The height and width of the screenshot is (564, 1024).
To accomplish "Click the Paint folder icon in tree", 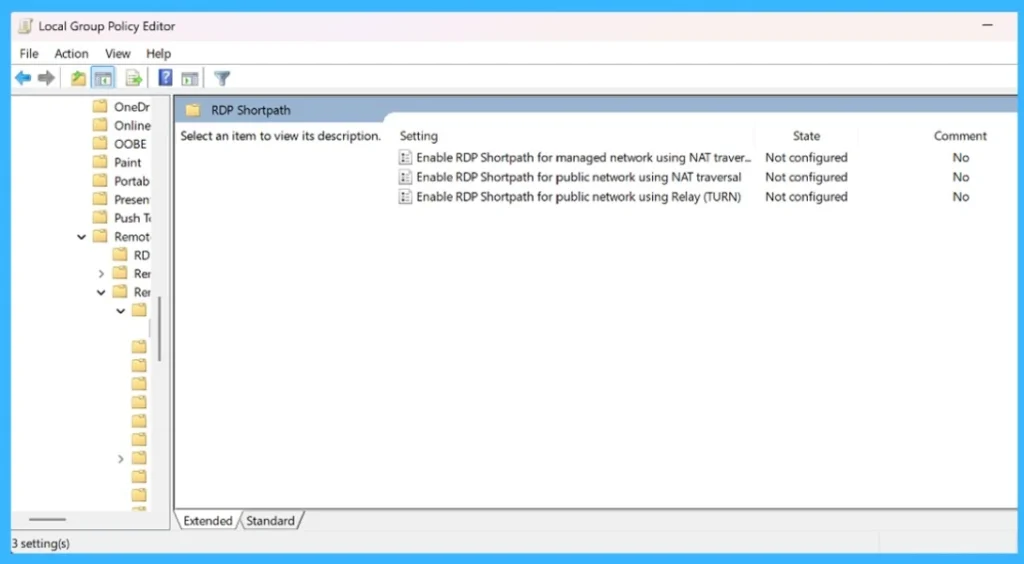I will (x=100, y=162).
